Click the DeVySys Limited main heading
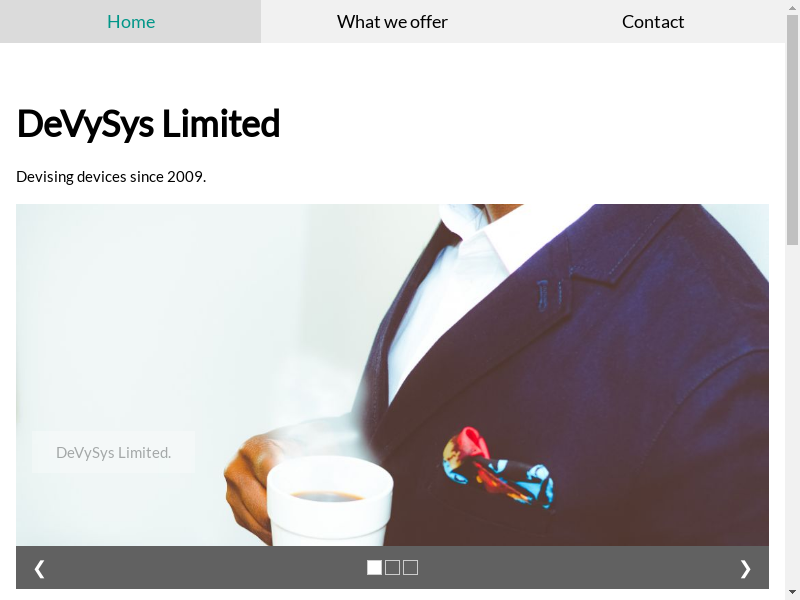 point(148,123)
